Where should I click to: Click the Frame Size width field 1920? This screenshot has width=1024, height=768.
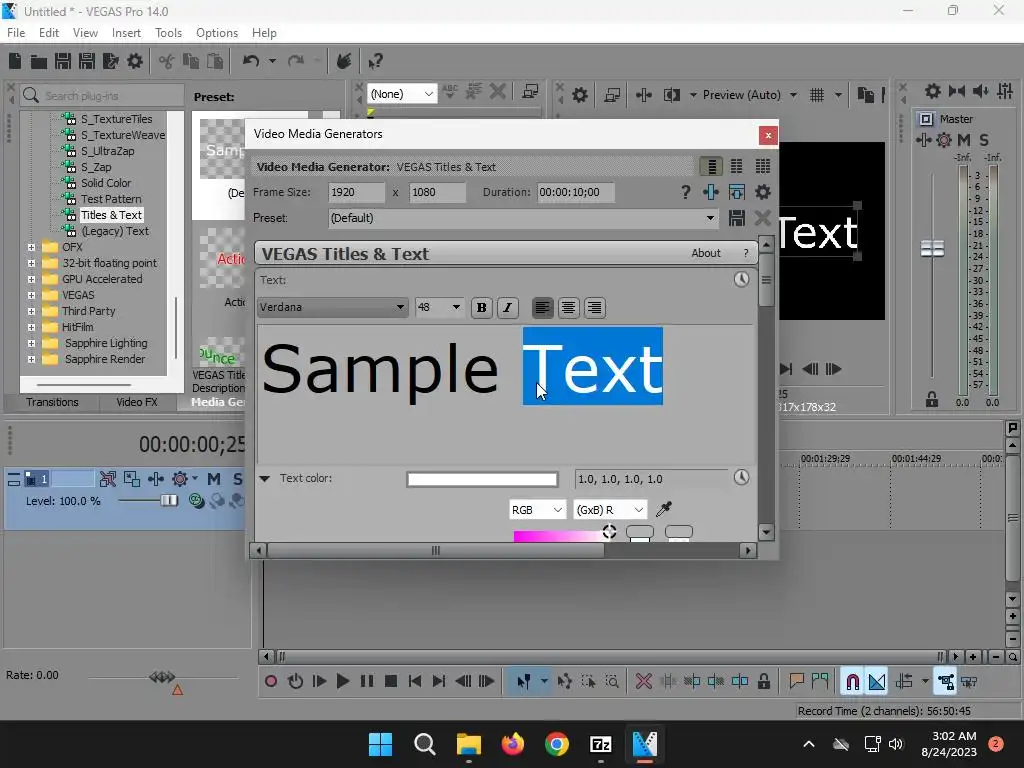357,192
